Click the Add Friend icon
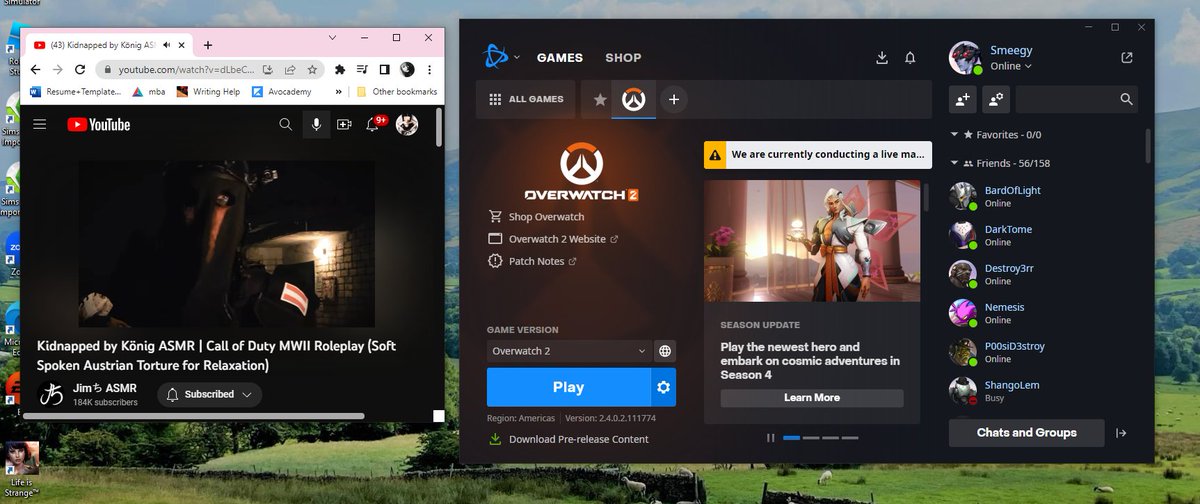 pyautogui.click(x=962, y=99)
